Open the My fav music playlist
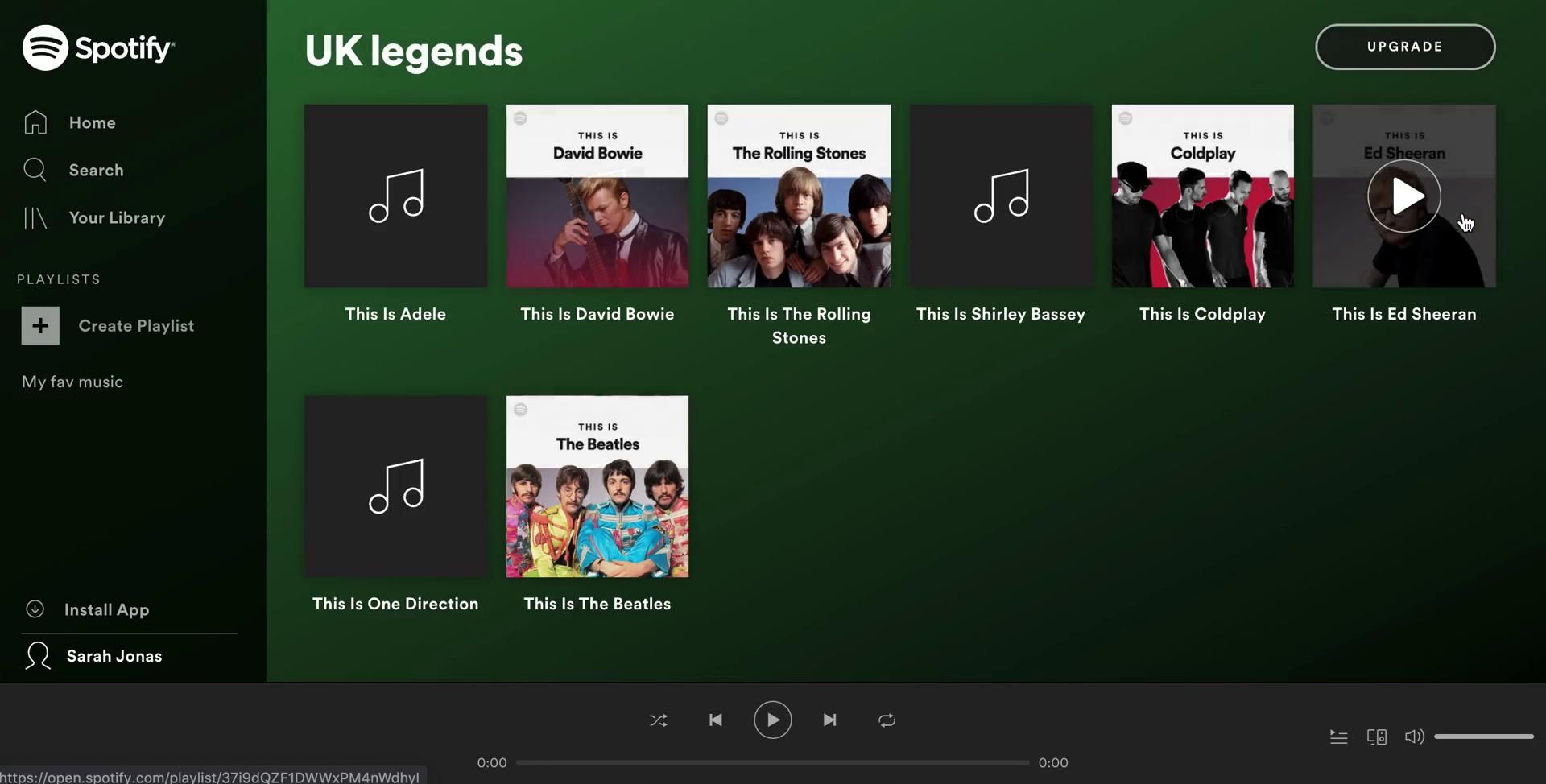Image resolution: width=1546 pixels, height=784 pixels. pyautogui.click(x=72, y=382)
